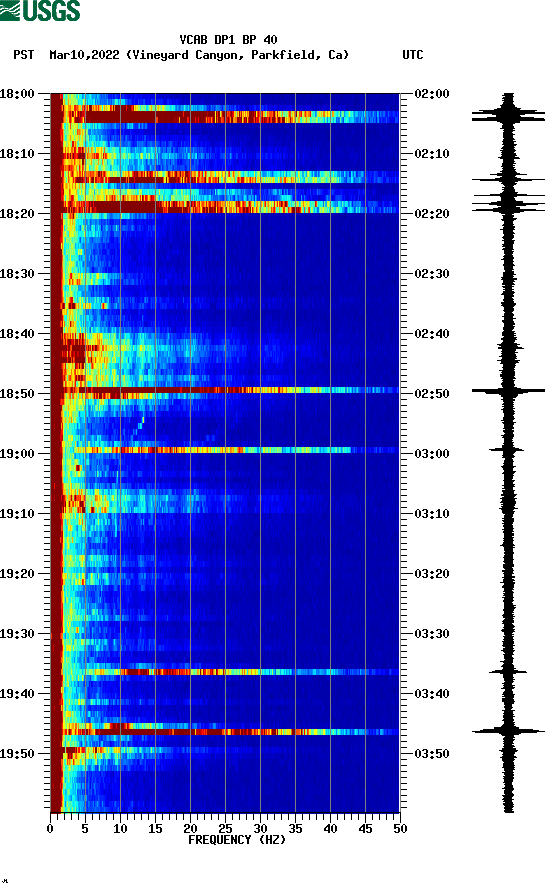Image resolution: width=552 pixels, height=892 pixels.
Task: Click '(Vineyard Canyon, Parkfield, Ca)' location text
Action: pos(237,55)
